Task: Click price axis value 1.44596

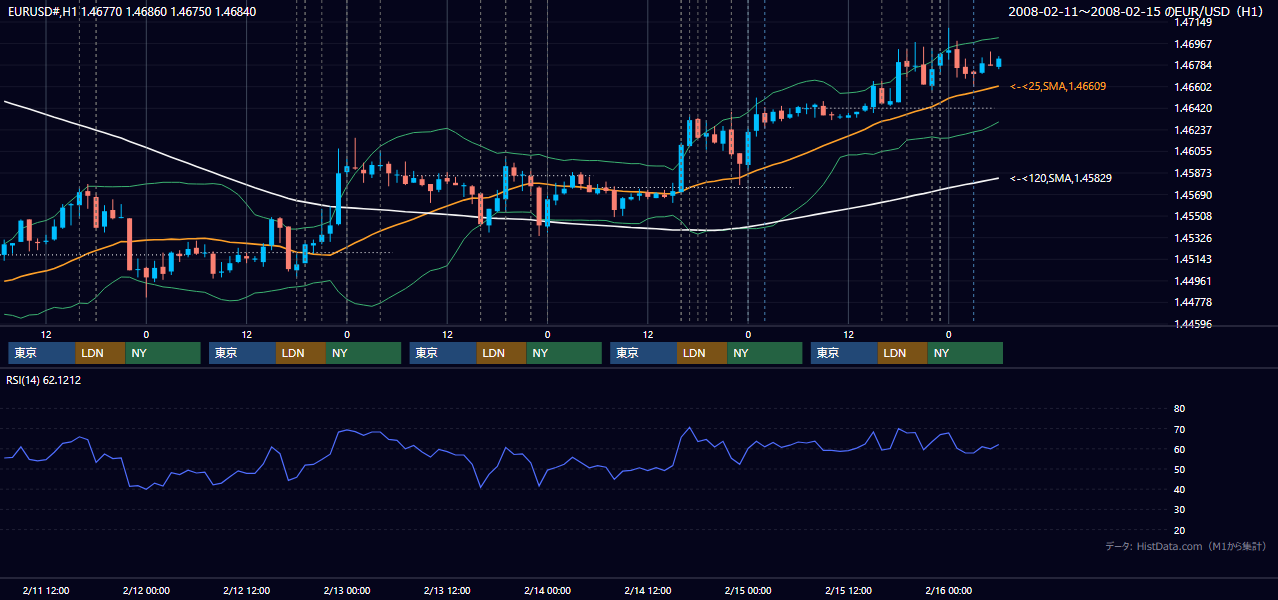Action: [x=1193, y=324]
